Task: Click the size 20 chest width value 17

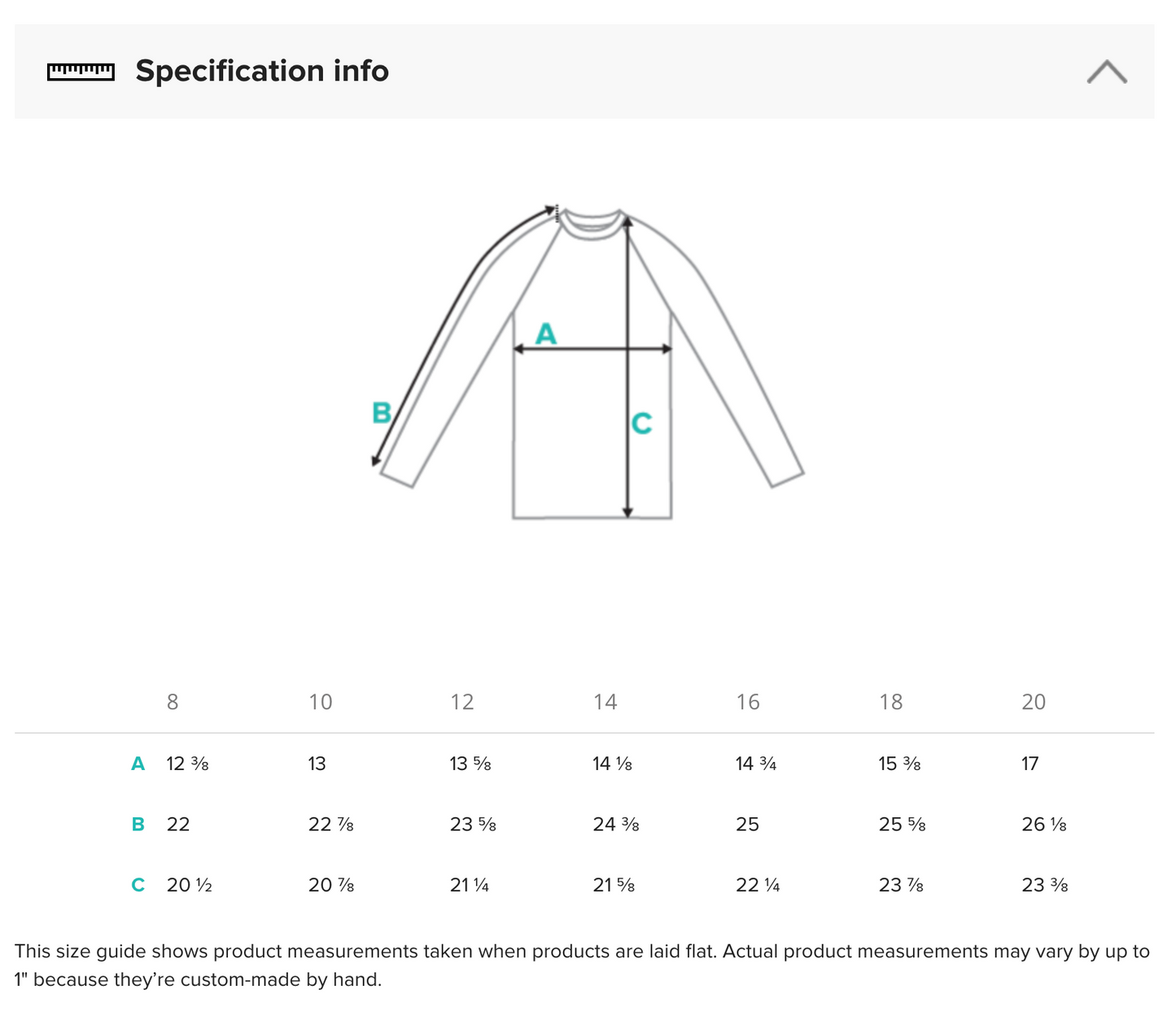Action: (x=1030, y=764)
